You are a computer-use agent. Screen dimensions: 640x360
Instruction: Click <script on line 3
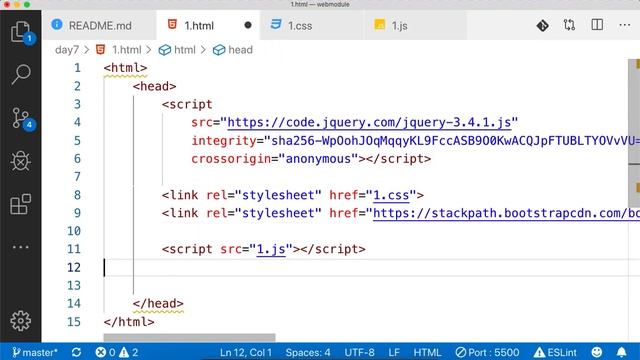(187, 104)
